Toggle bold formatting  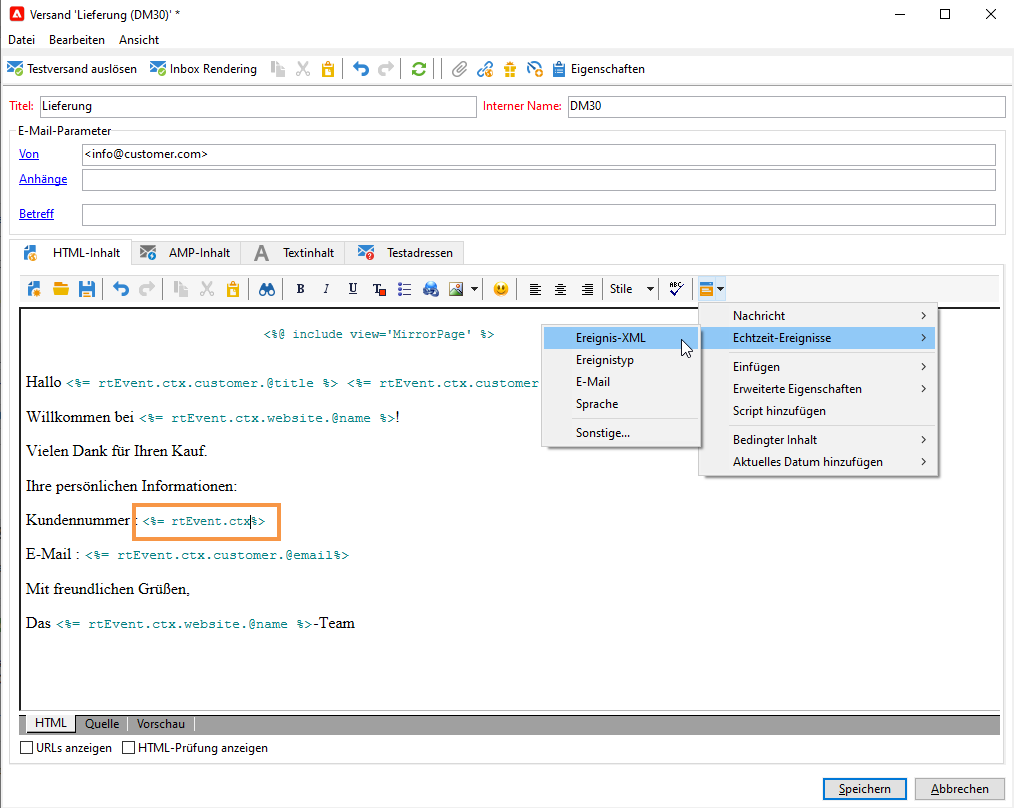(x=300, y=289)
